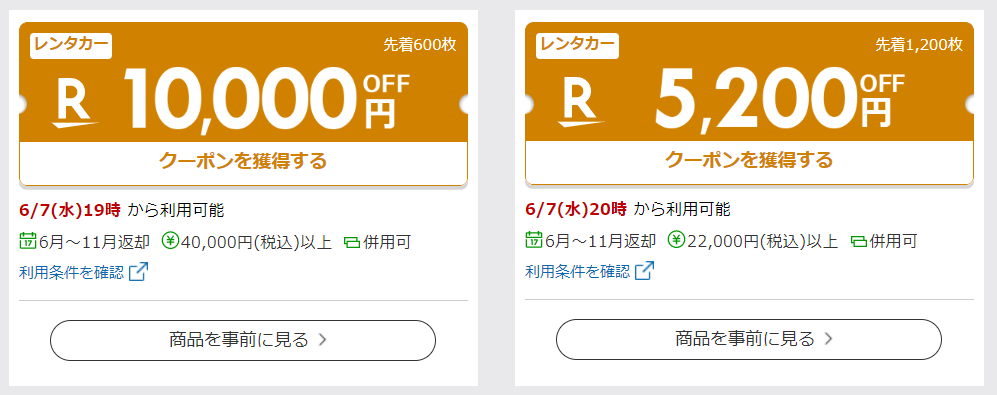Image resolution: width=997 pixels, height=395 pixels.
Task: Click the yen icon beside 40,000円(税込)以上
Action: click(171, 241)
